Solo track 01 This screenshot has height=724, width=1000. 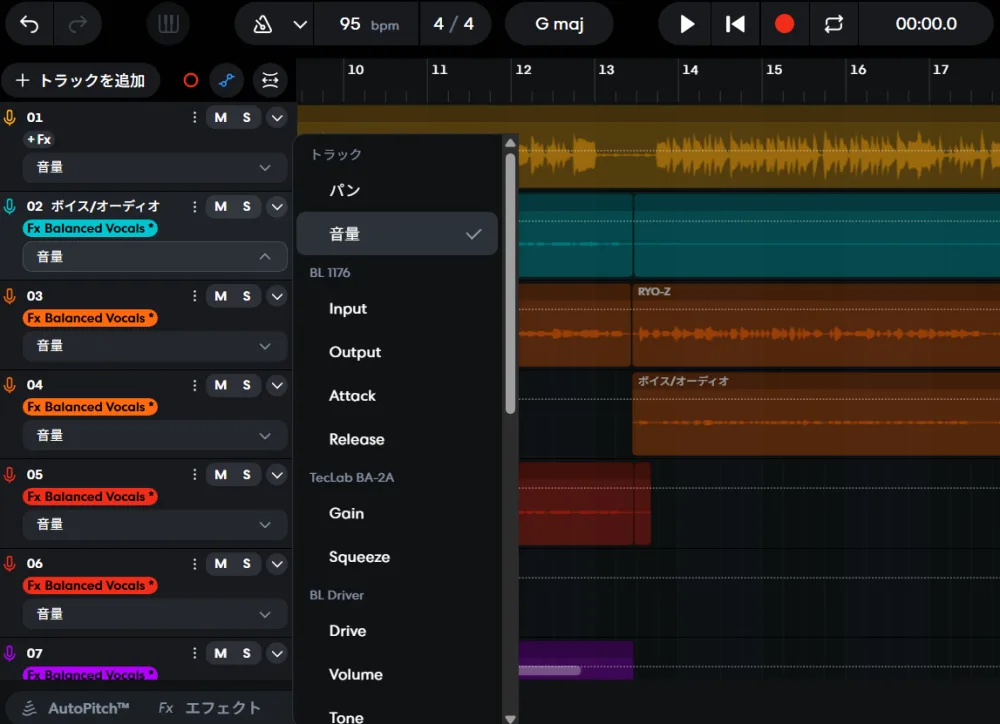pos(247,118)
